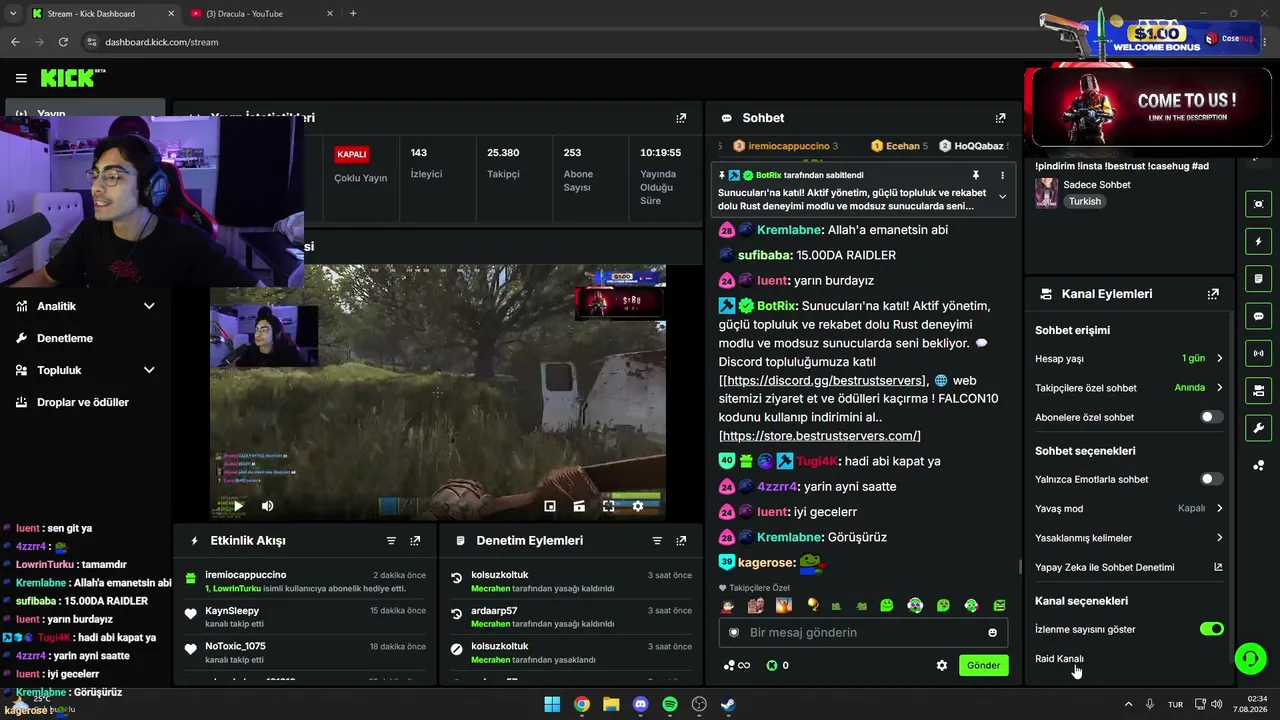Open Yavaş mod settings
Screen dimensions: 1280x720
[x=1129, y=508]
